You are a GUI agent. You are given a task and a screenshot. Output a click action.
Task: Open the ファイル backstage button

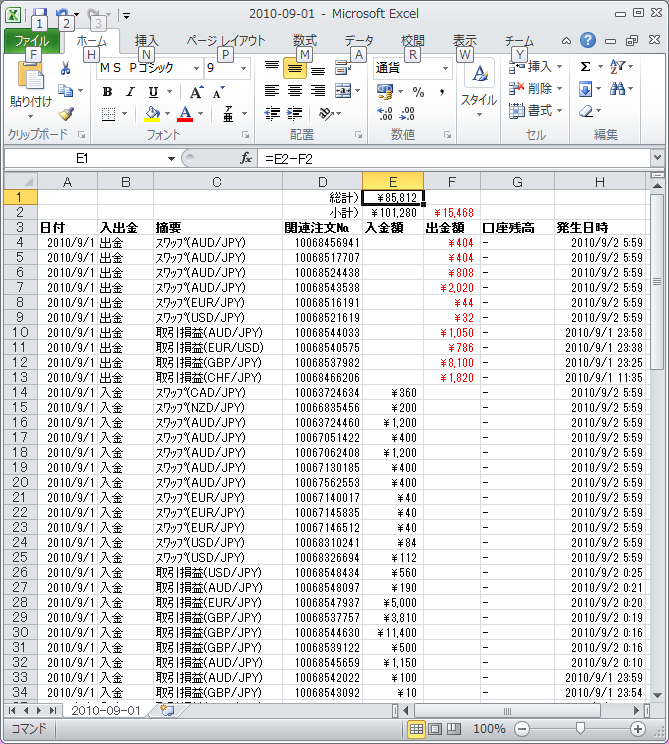coord(32,41)
